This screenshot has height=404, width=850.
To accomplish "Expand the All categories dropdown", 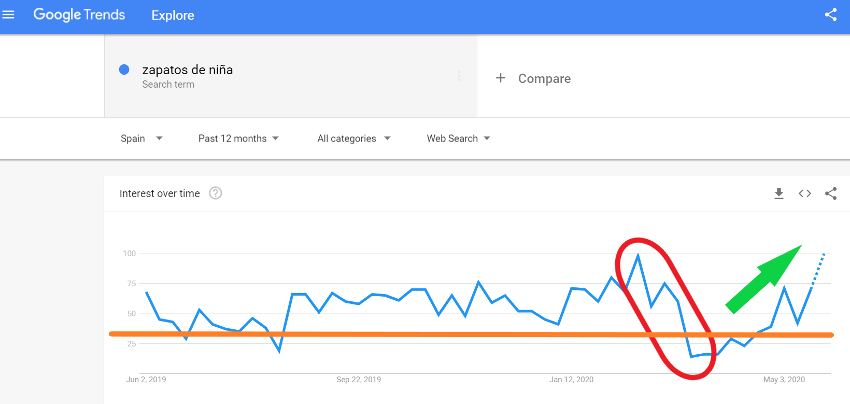I will 353,138.
